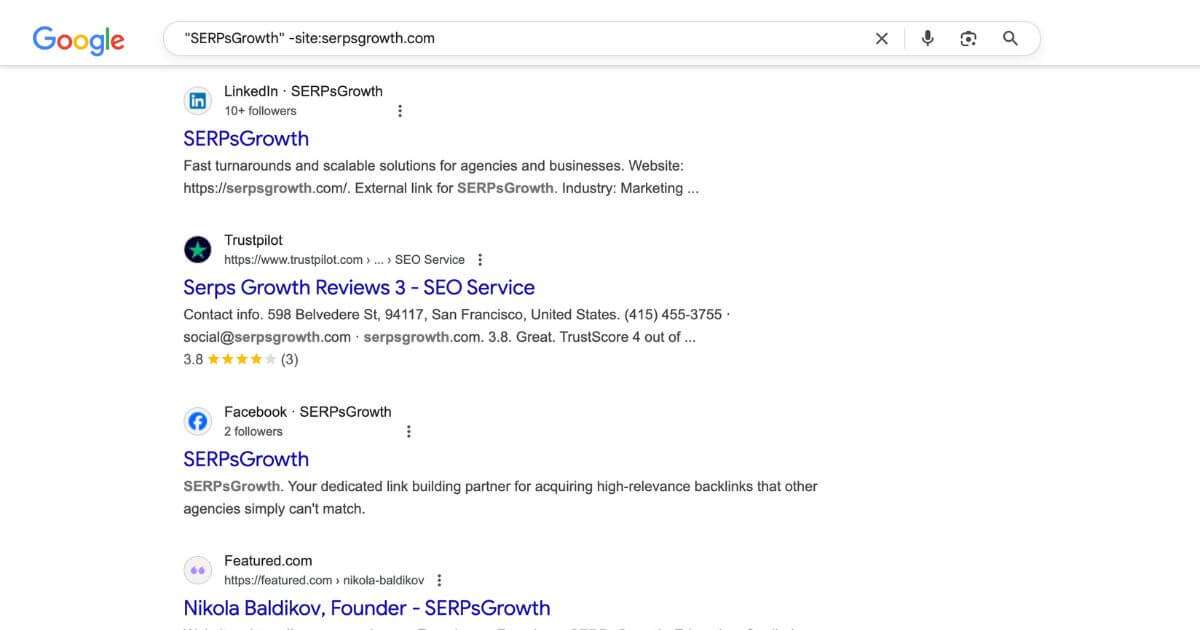
Task: Click the Facebook favicon next to SERPsGrowth
Action: [x=197, y=420]
